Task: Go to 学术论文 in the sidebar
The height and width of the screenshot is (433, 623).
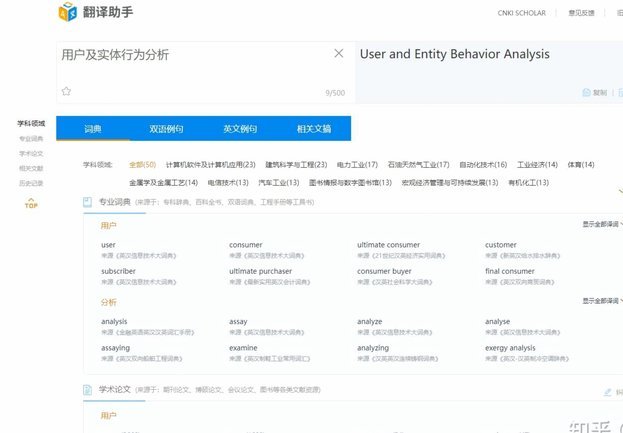Action: (x=31, y=154)
